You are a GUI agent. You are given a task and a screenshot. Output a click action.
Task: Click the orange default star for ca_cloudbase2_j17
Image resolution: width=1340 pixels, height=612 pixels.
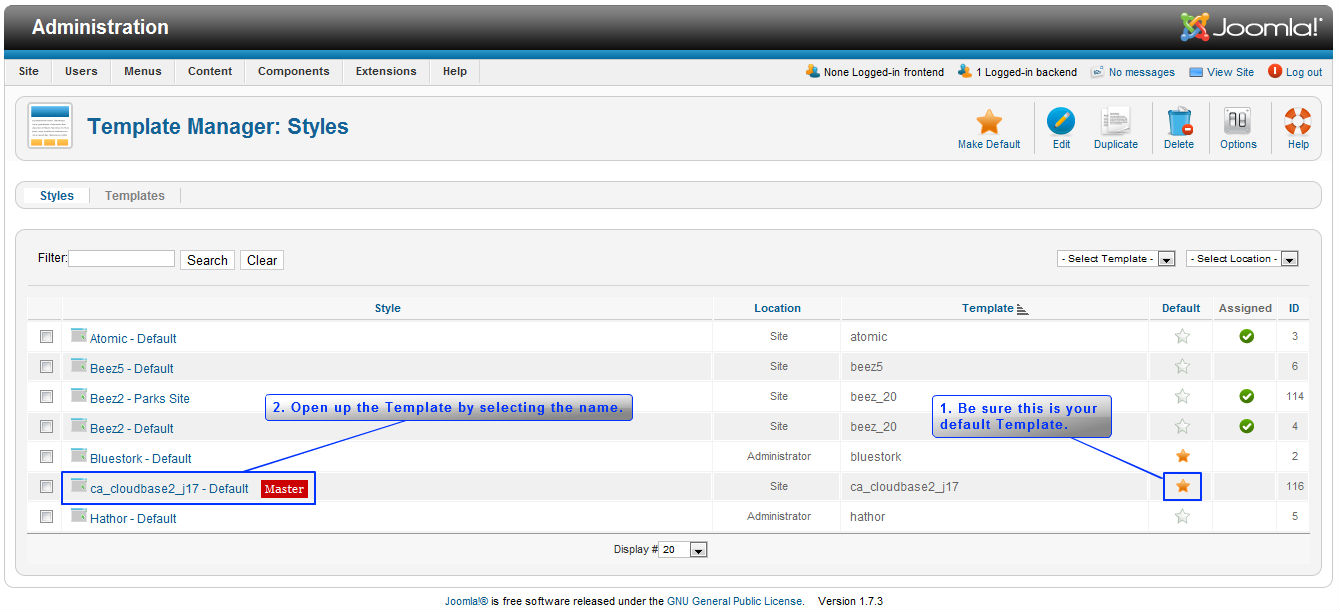tap(1183, 486)
